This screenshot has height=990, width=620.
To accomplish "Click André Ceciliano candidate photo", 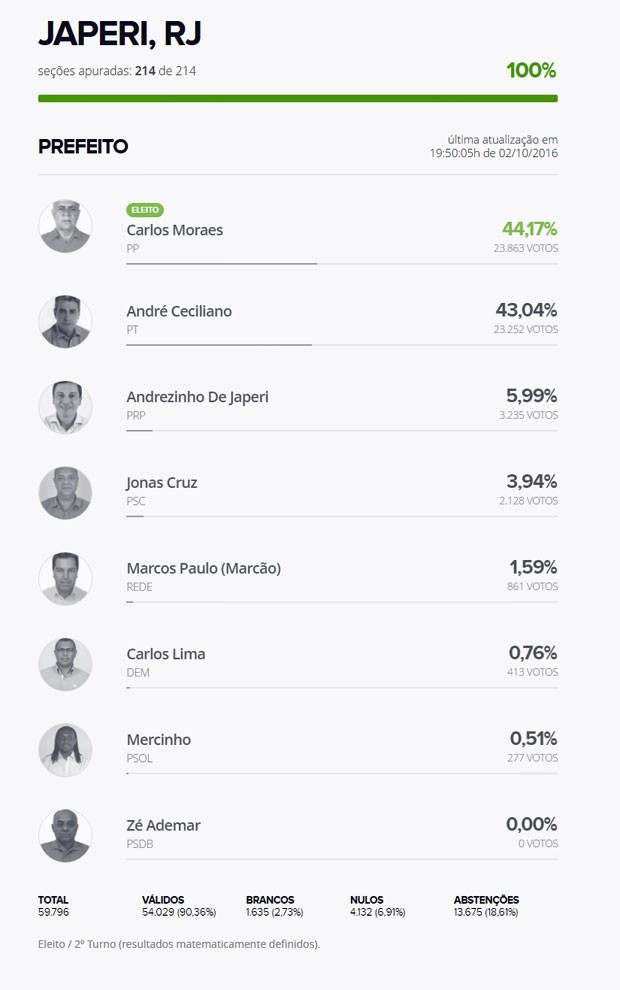I will tap(65, 321).
